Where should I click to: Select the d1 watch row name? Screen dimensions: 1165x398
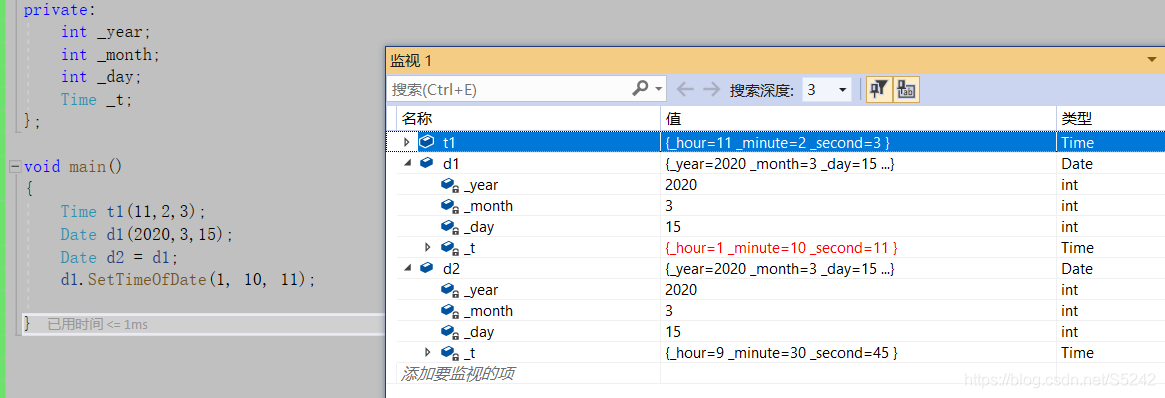pos(452,163)
